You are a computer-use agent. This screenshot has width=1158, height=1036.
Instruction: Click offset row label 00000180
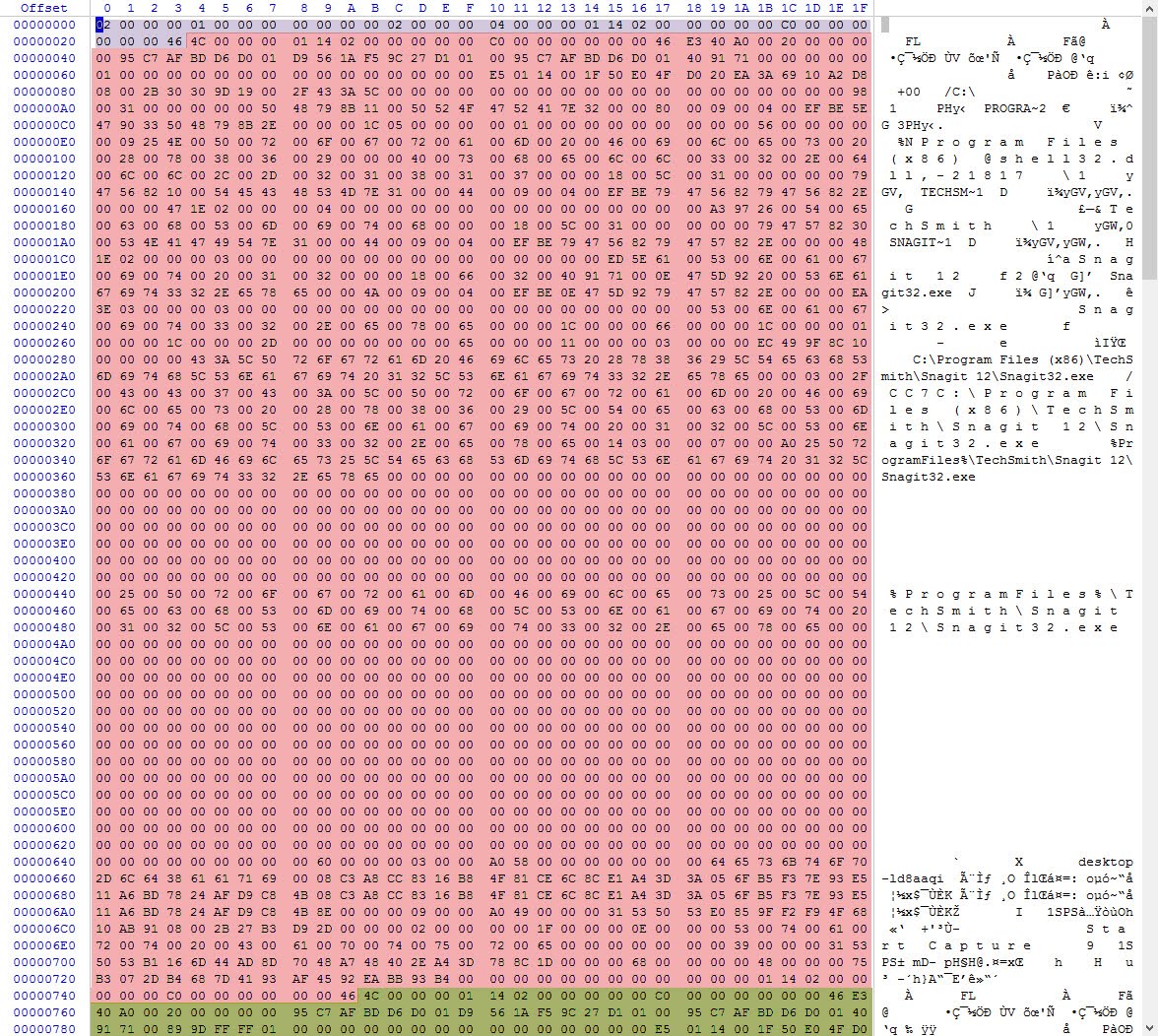(x=44, y=226)
